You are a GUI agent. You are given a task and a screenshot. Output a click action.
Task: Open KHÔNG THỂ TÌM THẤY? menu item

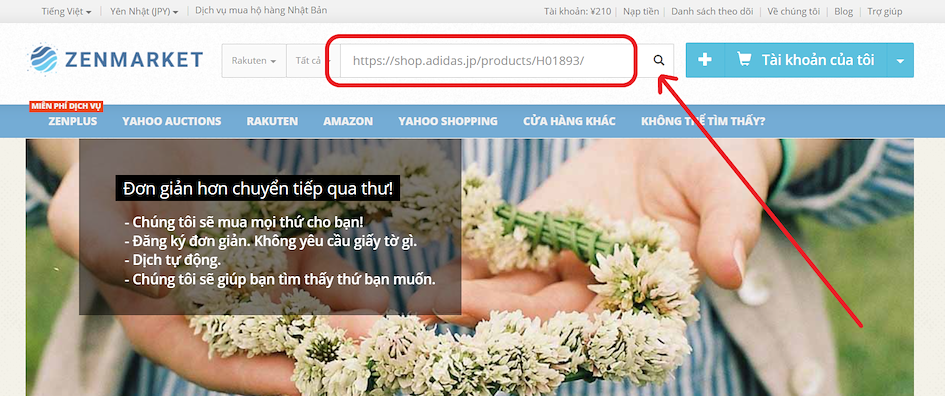[x=703, y=121]
